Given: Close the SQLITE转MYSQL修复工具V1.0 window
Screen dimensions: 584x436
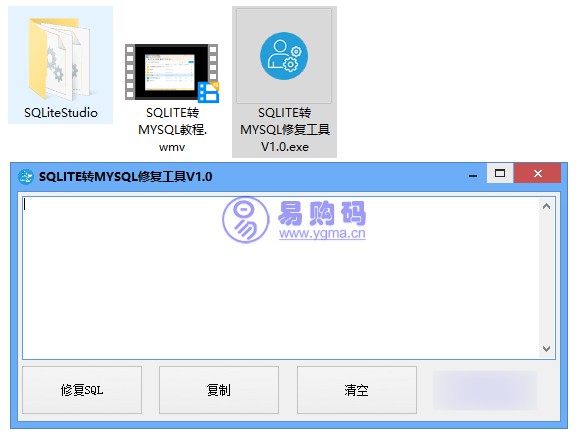Looking at the screenshot, I should tap(537, 173).
